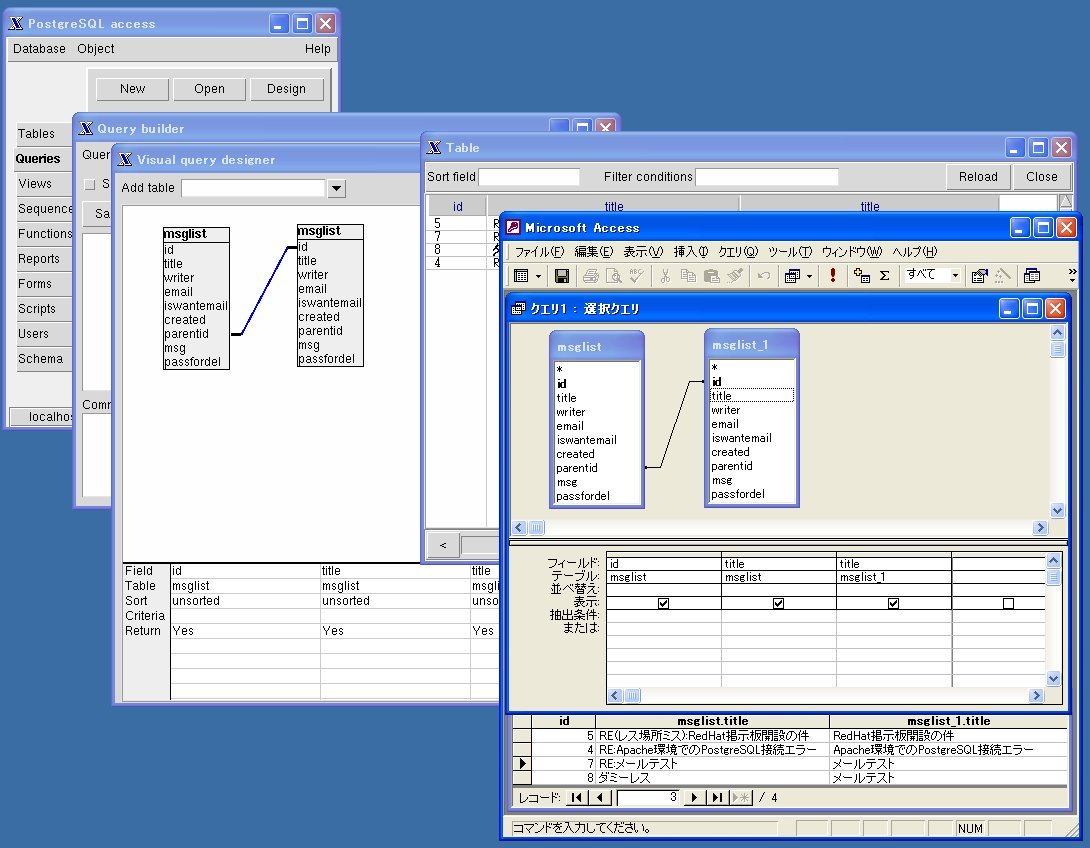Click the Sort field input in Table window
This screenshot has height=848, width=1090.
coord(529,177)
